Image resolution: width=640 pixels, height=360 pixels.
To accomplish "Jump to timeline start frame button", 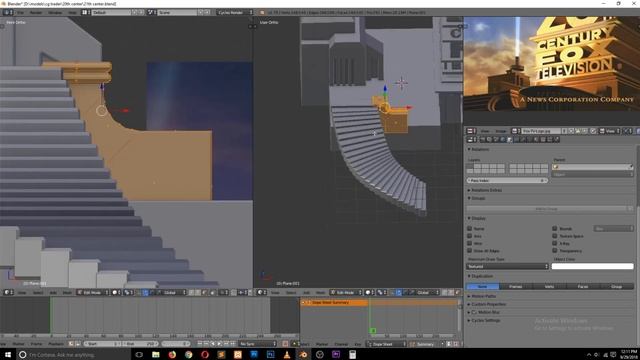I will pyautogui.click(x=200, y=344).
